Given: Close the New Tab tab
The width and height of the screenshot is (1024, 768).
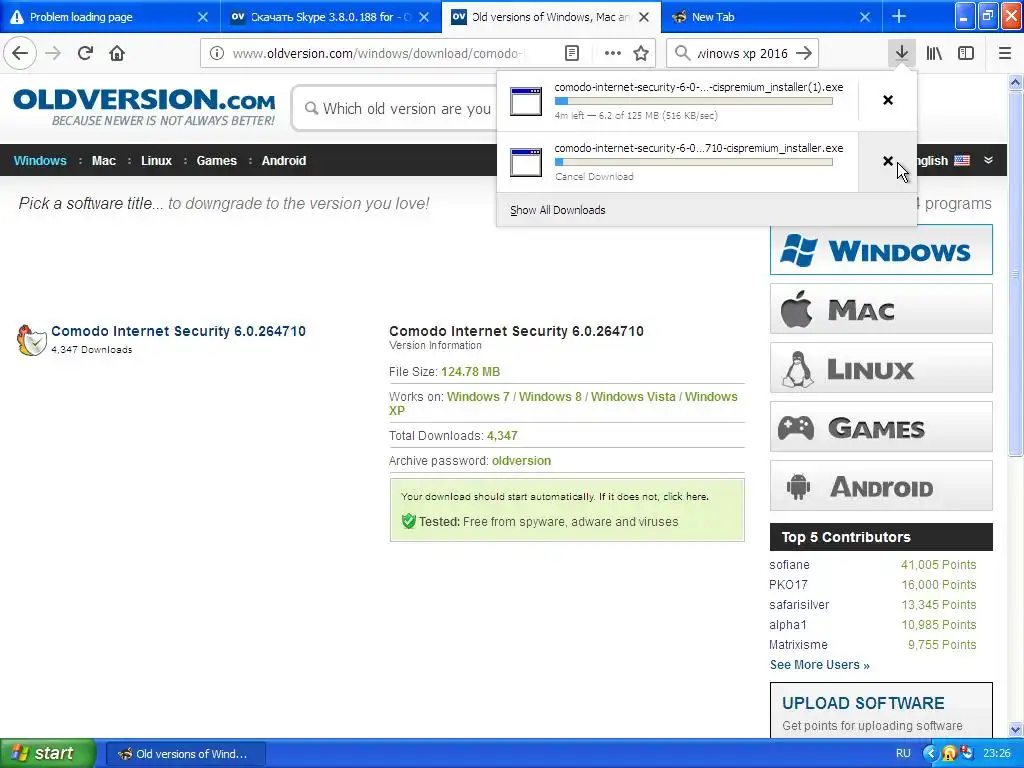Looking at the screenshot, I should [x=865, y=17].
